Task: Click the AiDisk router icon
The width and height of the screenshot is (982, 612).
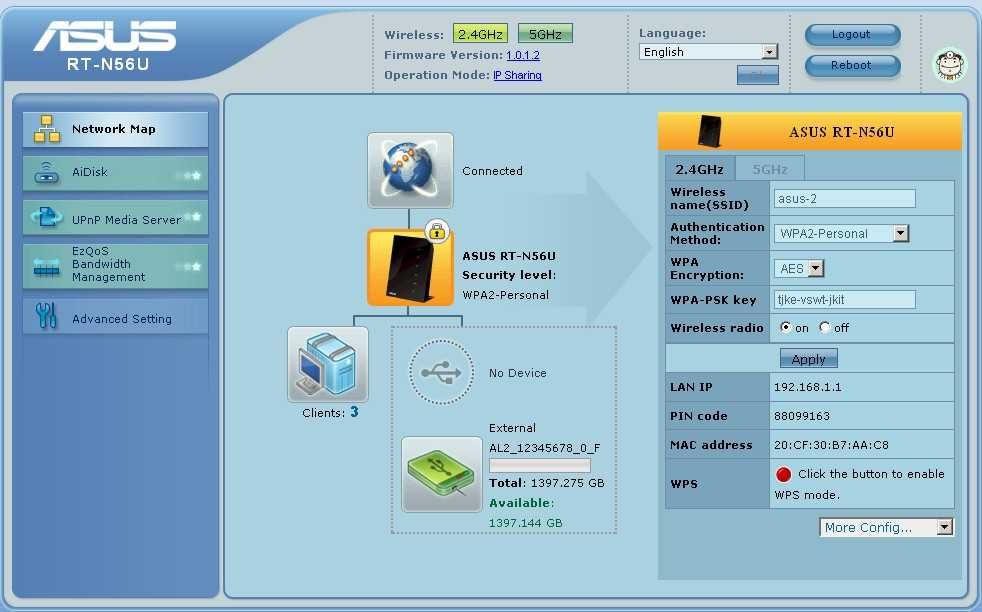Action: tap(47, 173)
